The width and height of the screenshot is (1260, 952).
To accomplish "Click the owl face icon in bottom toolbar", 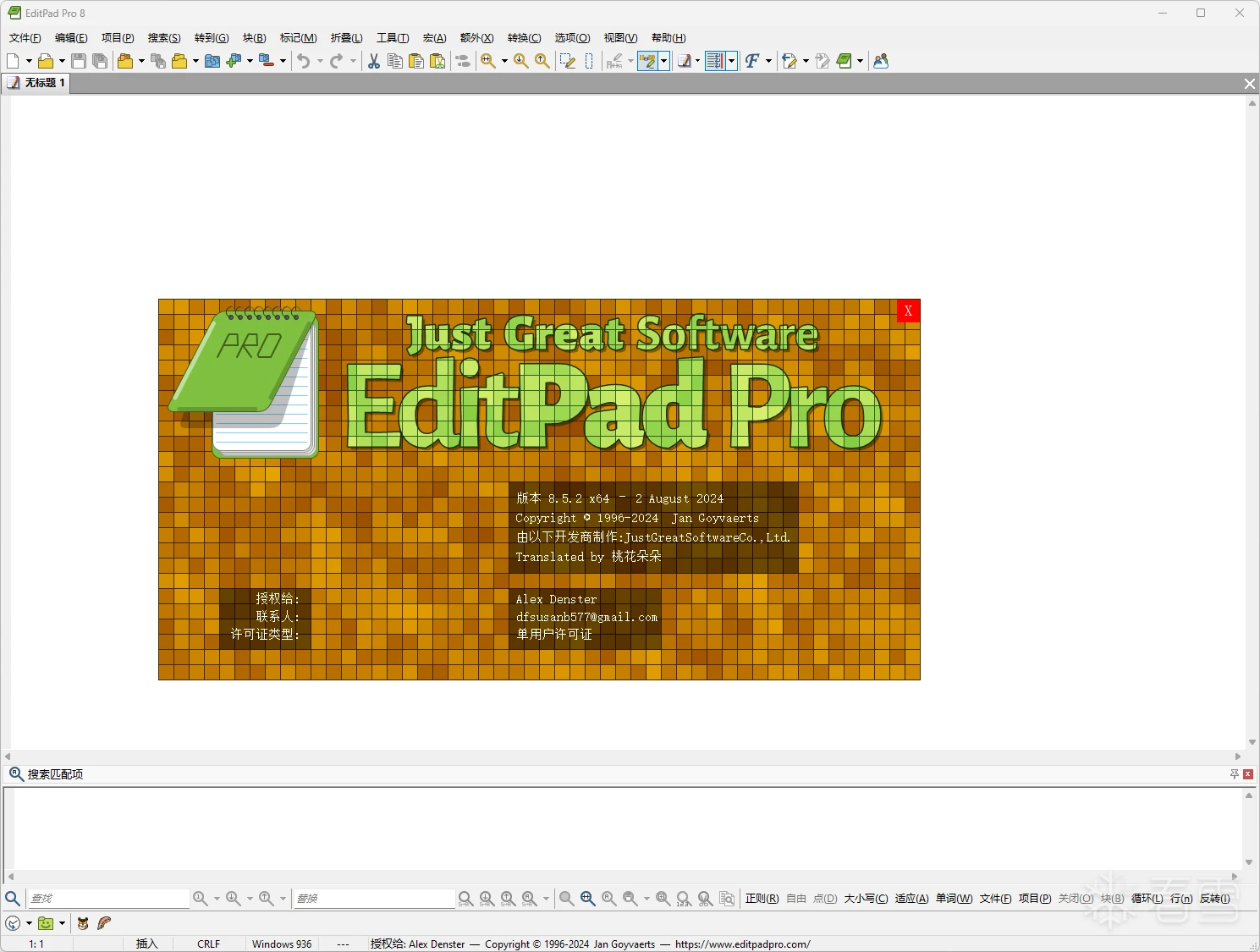I will coord(83,923).
